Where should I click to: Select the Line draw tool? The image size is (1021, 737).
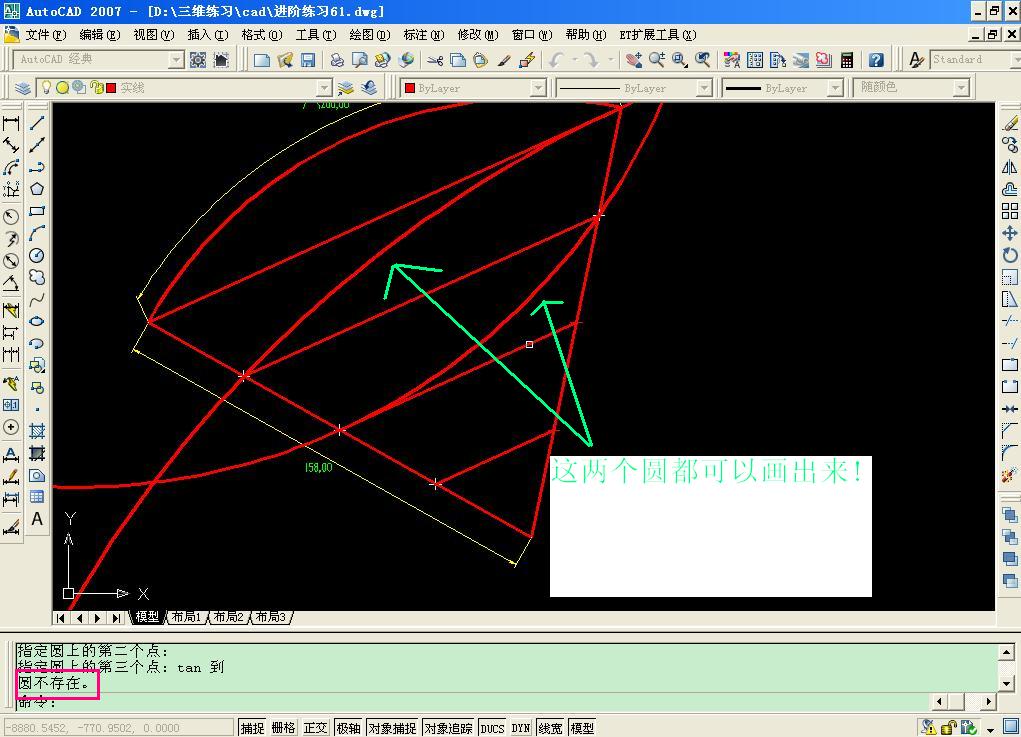[37, 123]
